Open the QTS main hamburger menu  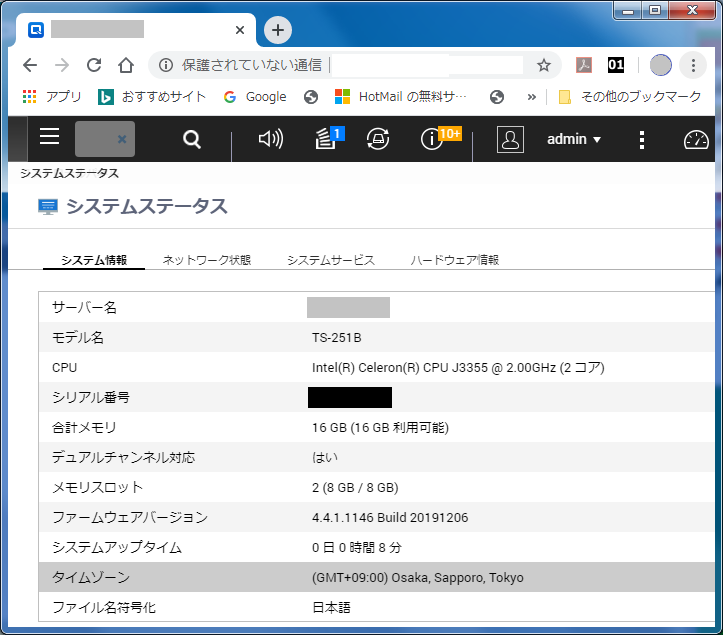49,136
